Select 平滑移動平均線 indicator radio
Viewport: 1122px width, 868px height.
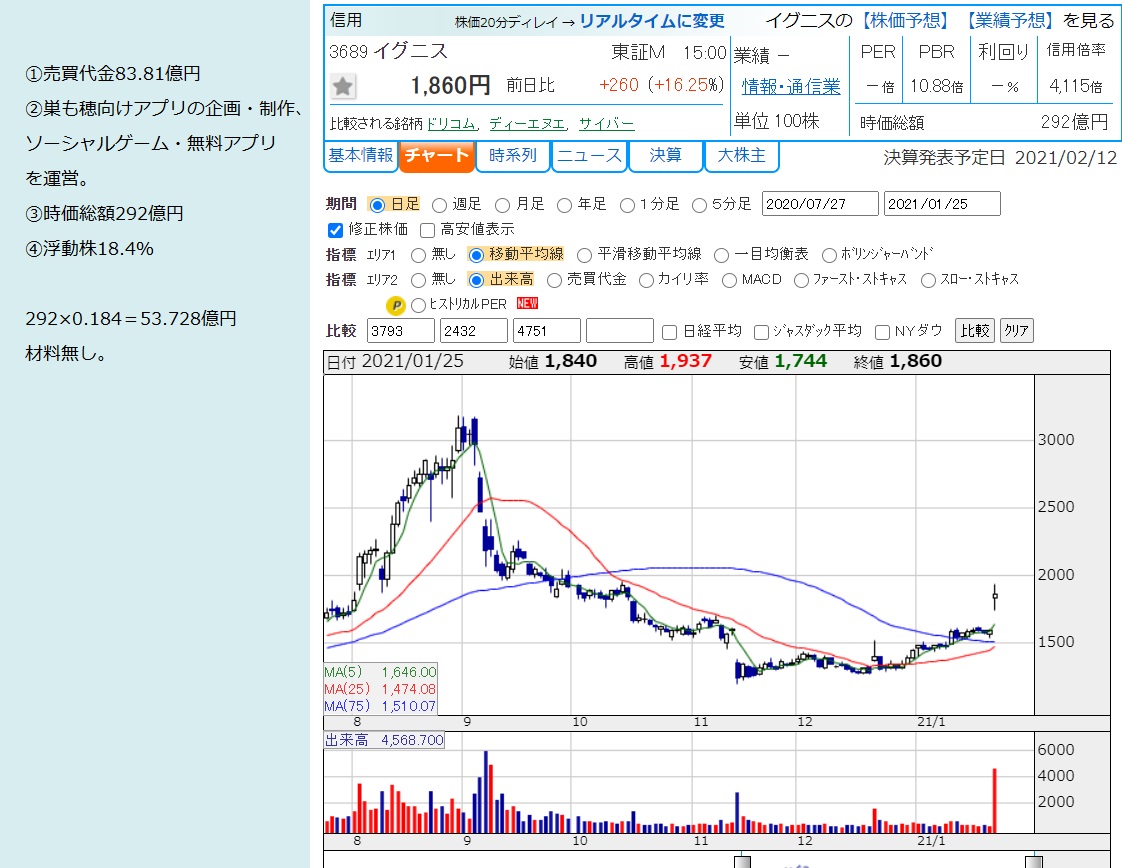point(585,255)
